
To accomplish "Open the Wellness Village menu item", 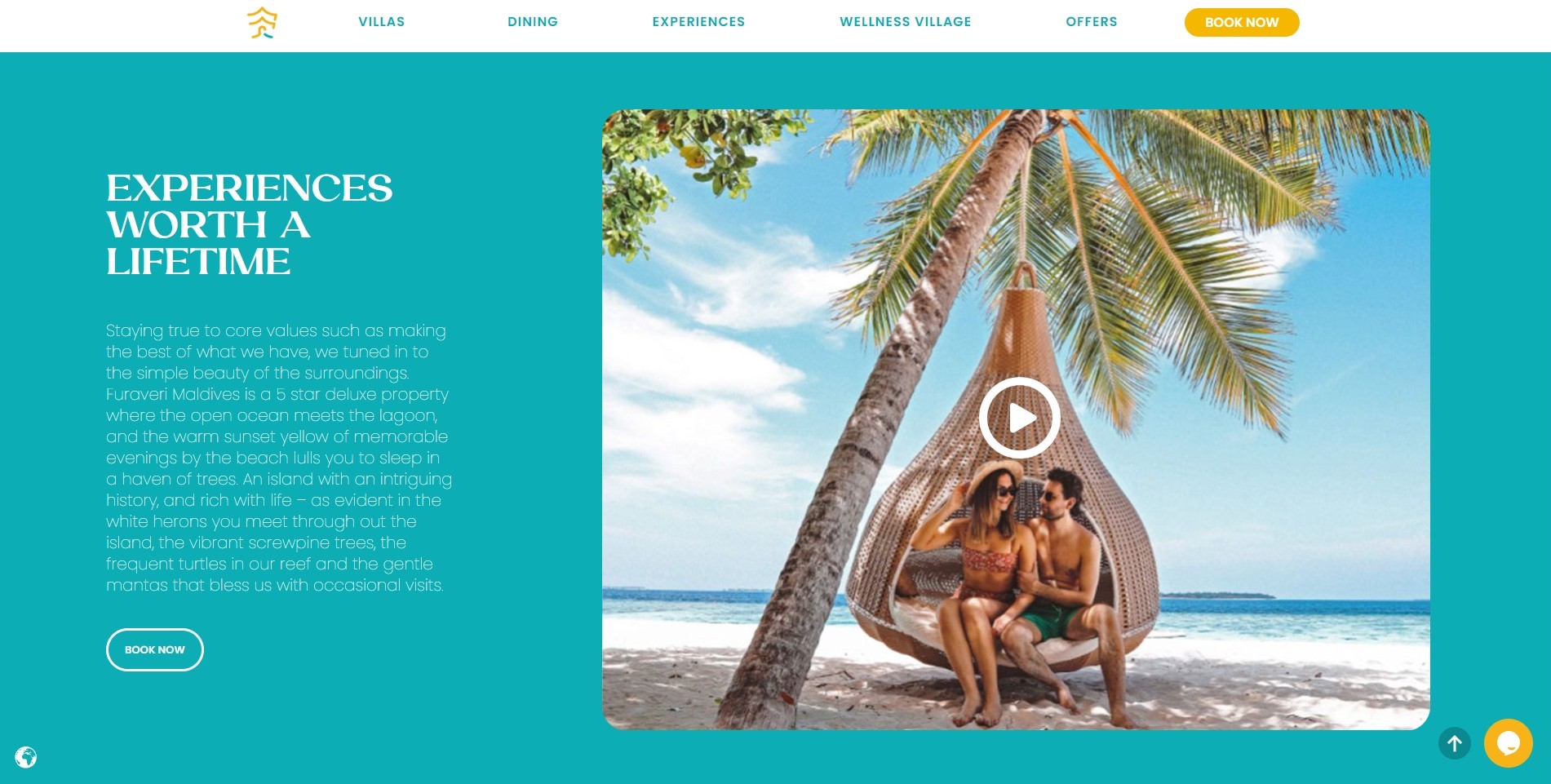I will pyautogui.click(x=905, y=22).
